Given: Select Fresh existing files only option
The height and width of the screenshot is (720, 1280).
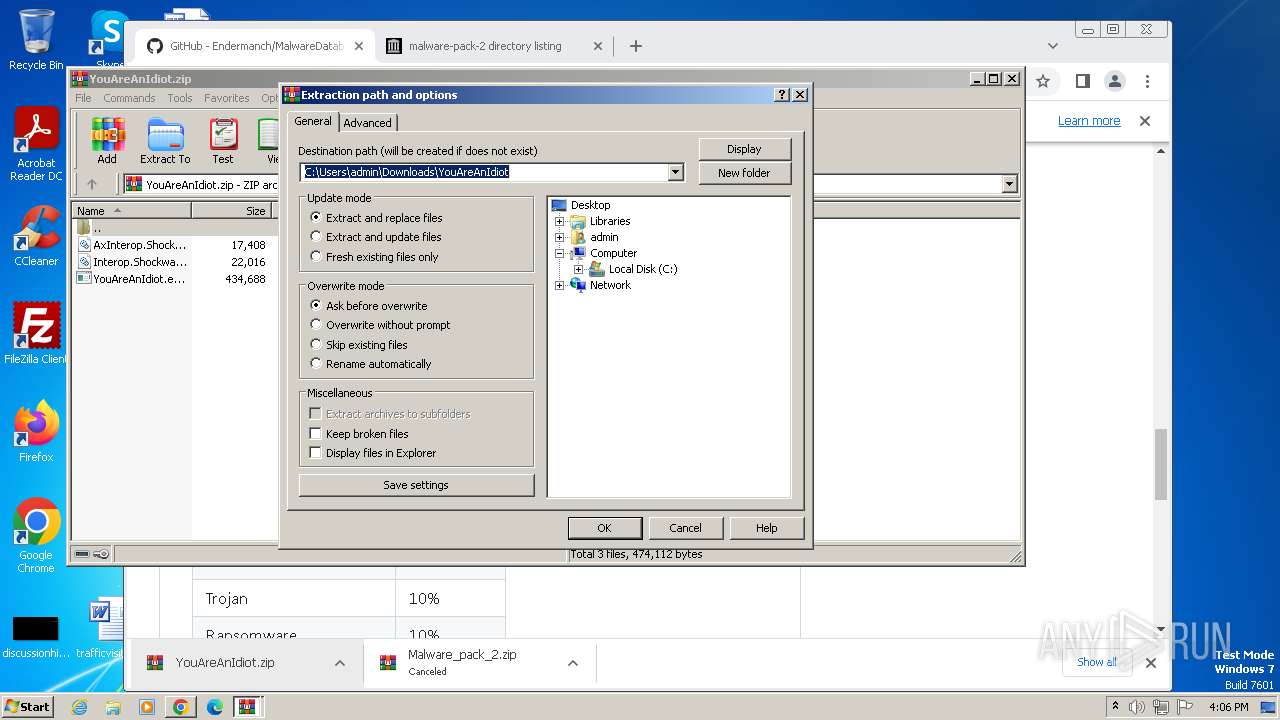Looking at the screenshot, I should (x=375, y=257).
